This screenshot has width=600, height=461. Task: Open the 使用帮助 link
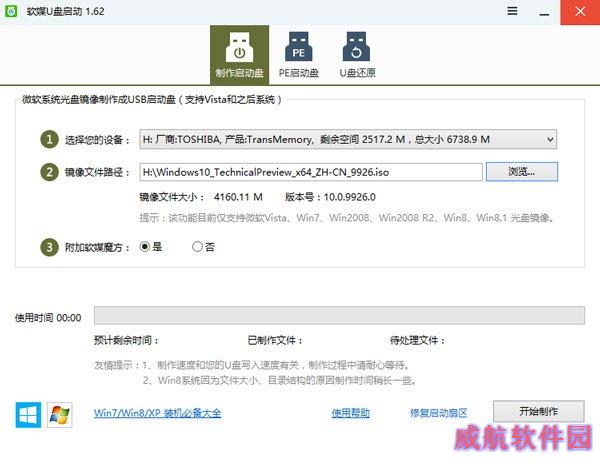[x=351, y=413]
